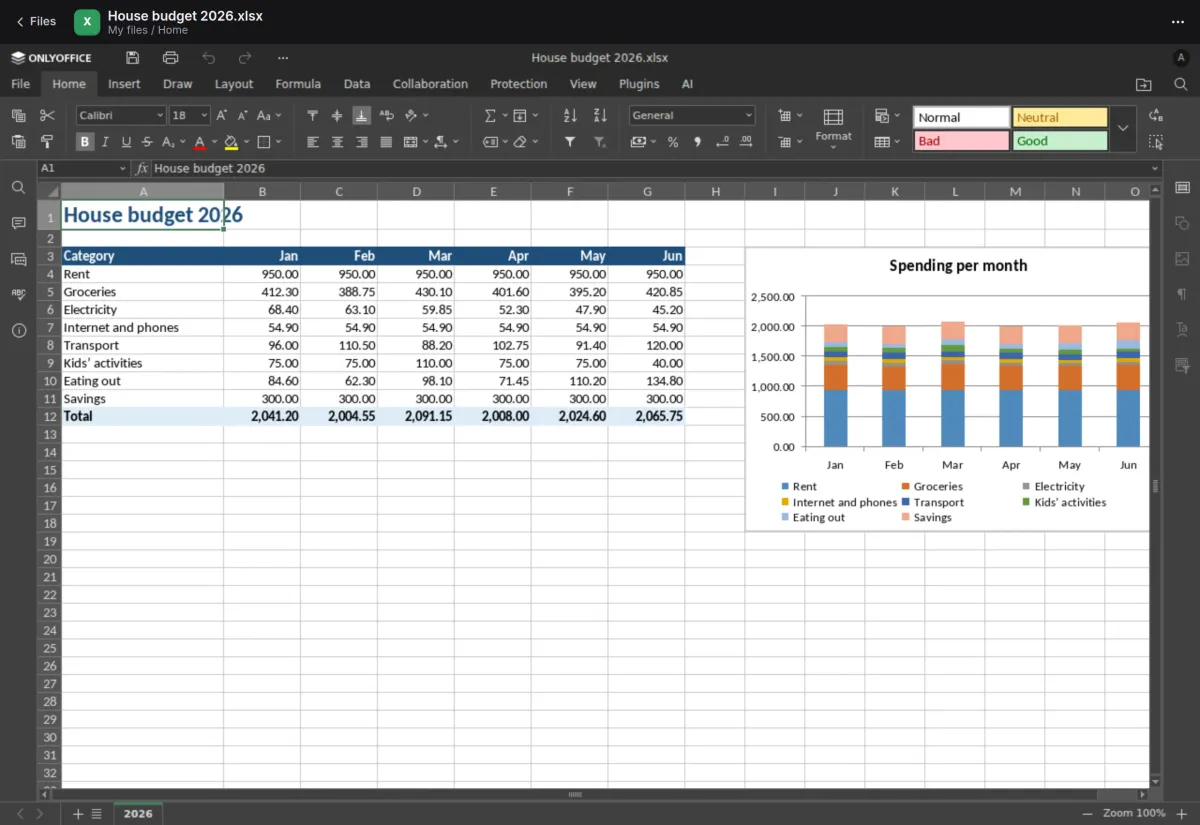Click the Percent style icon
The image size is (1200, 825).
(x=672, y=142)
